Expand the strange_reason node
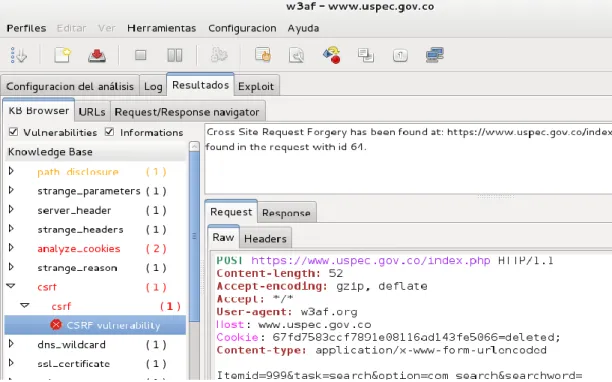612x382 pixels. pyautogui.click(x=11, y=267)
